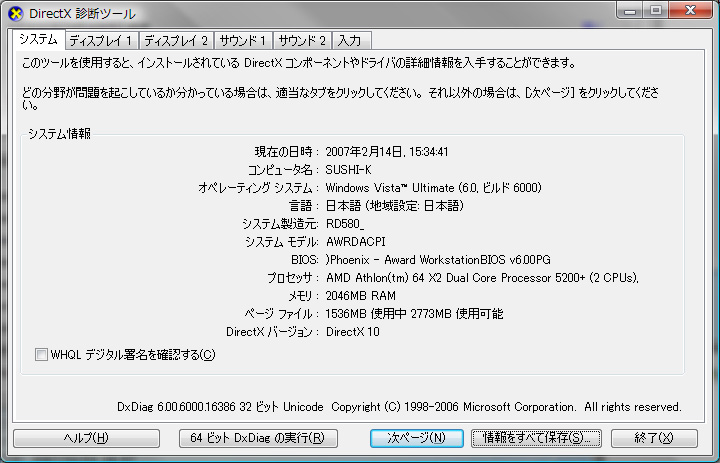The image size is (720, 463).
Task: Click the コンピュータ名 label
Action: pyautogui.click(x=283, y=170)
